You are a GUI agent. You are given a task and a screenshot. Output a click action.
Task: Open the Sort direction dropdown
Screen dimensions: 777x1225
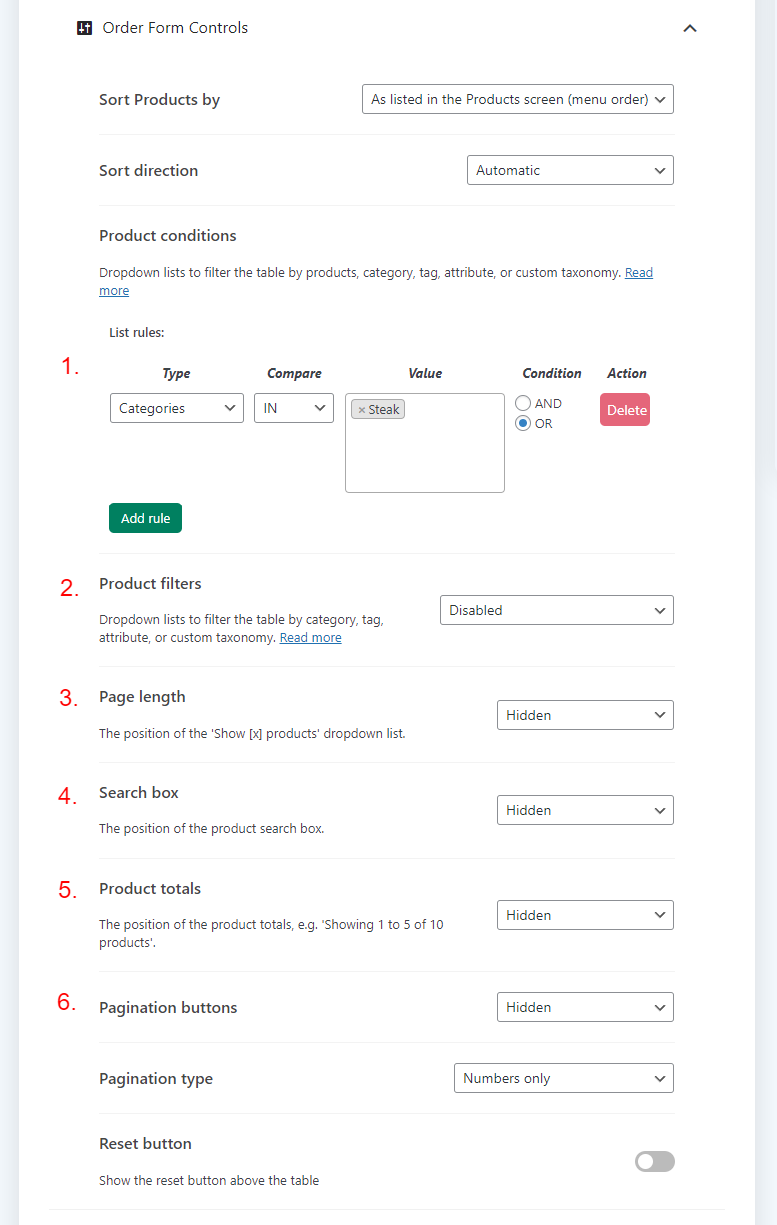[x=570, y=170]
